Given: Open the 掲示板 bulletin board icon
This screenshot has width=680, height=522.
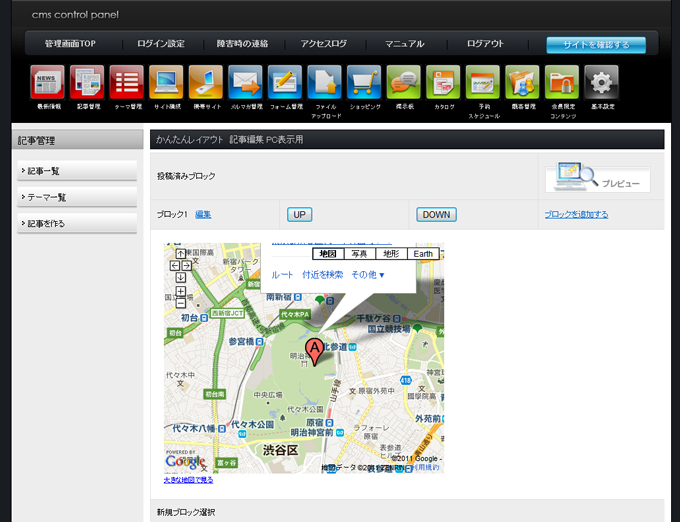Looking at the screenshot, I should point(403,82).
